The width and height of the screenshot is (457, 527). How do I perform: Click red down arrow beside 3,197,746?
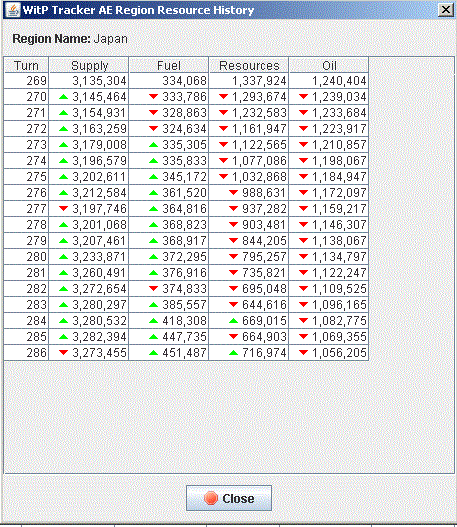tap(63, 209)
